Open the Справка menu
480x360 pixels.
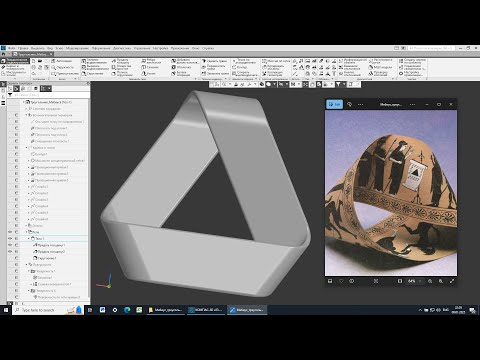pyautogui.click(x=208, y=48)
